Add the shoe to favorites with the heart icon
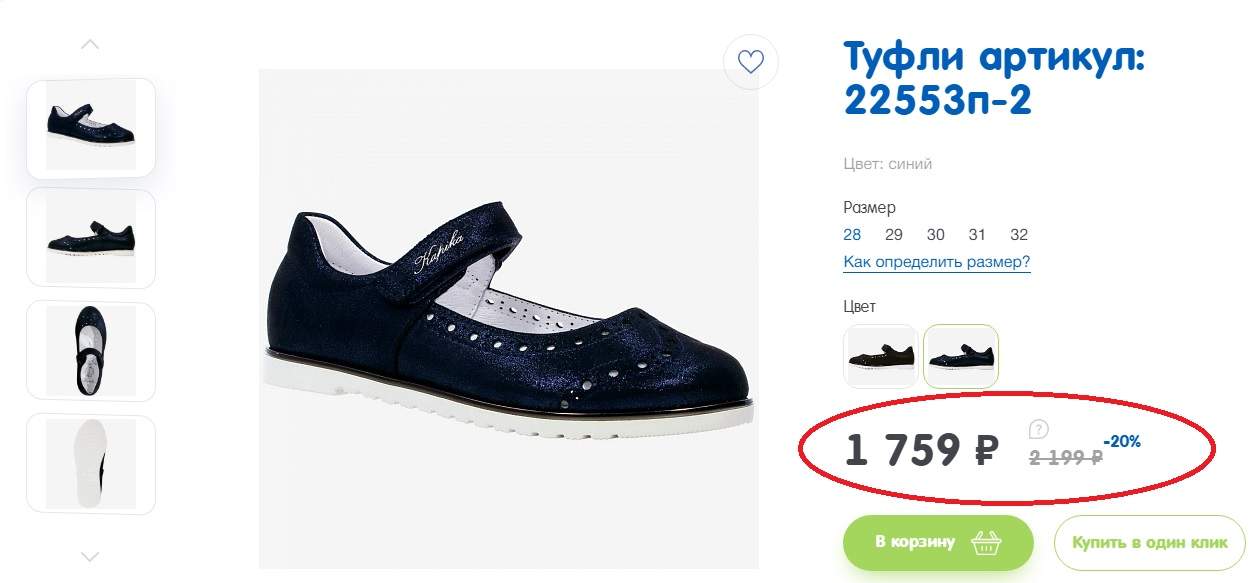 [x=751, y=62]
